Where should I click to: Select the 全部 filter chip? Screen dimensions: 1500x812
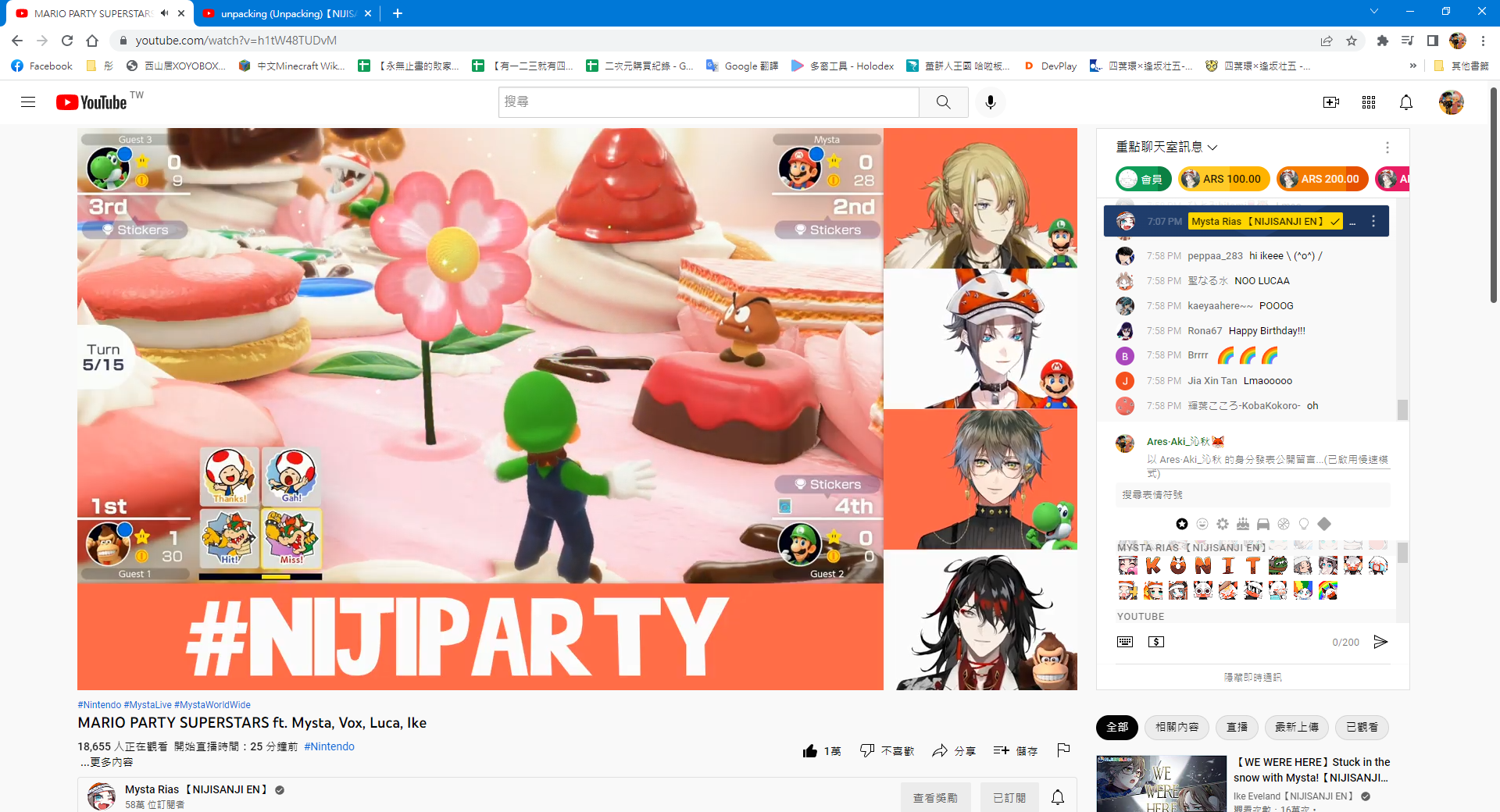1117,728
